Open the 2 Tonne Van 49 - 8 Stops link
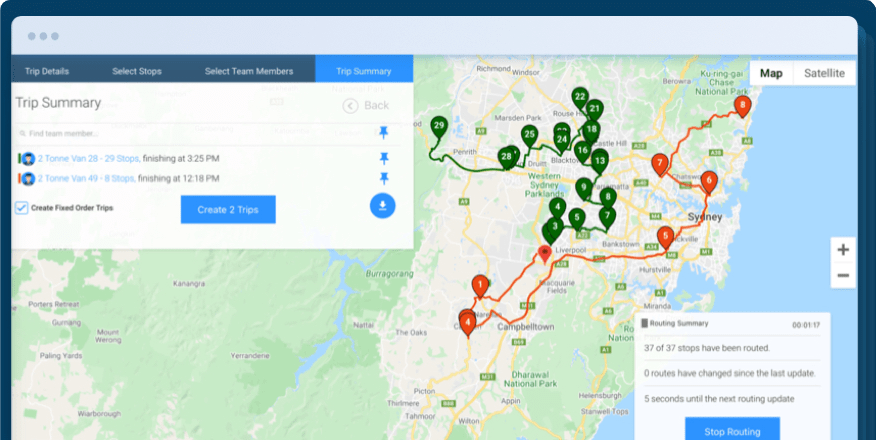Image resolution: width=876 pixels, height=440 pixels. (85, 179)
